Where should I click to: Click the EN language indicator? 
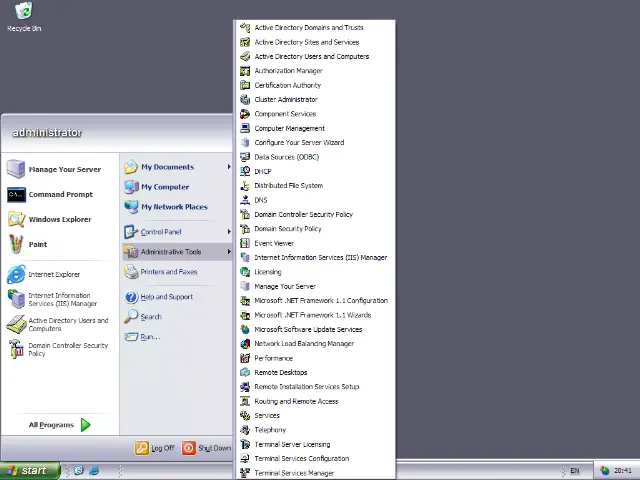point(575,471)
